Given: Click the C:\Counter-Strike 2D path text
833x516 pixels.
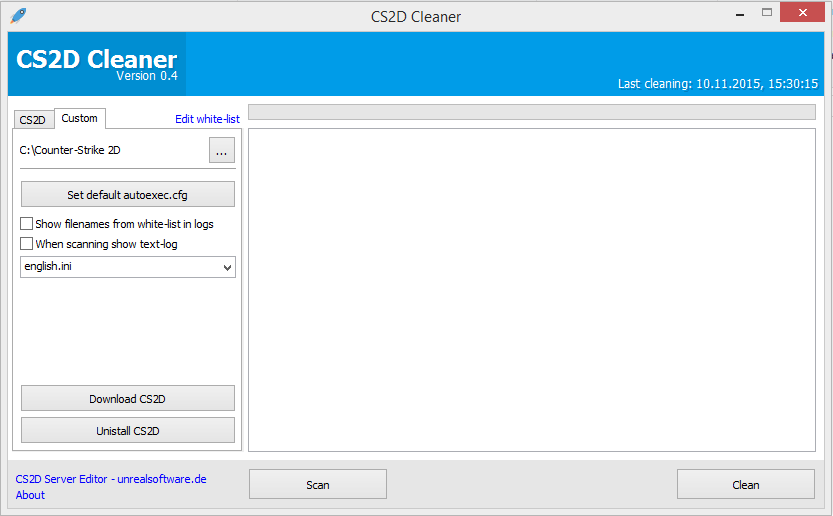Looking at the screenshot, I should (70, 150).
